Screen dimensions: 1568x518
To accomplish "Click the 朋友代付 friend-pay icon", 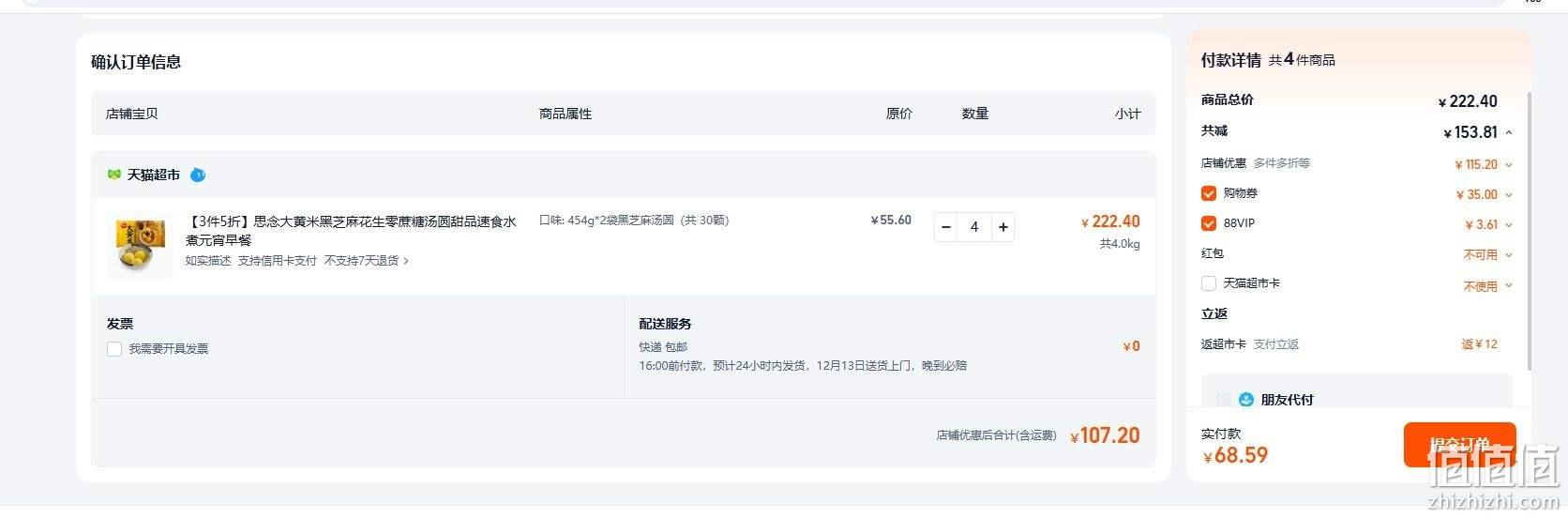I will pyautogui.click(x=1246, y=400).
